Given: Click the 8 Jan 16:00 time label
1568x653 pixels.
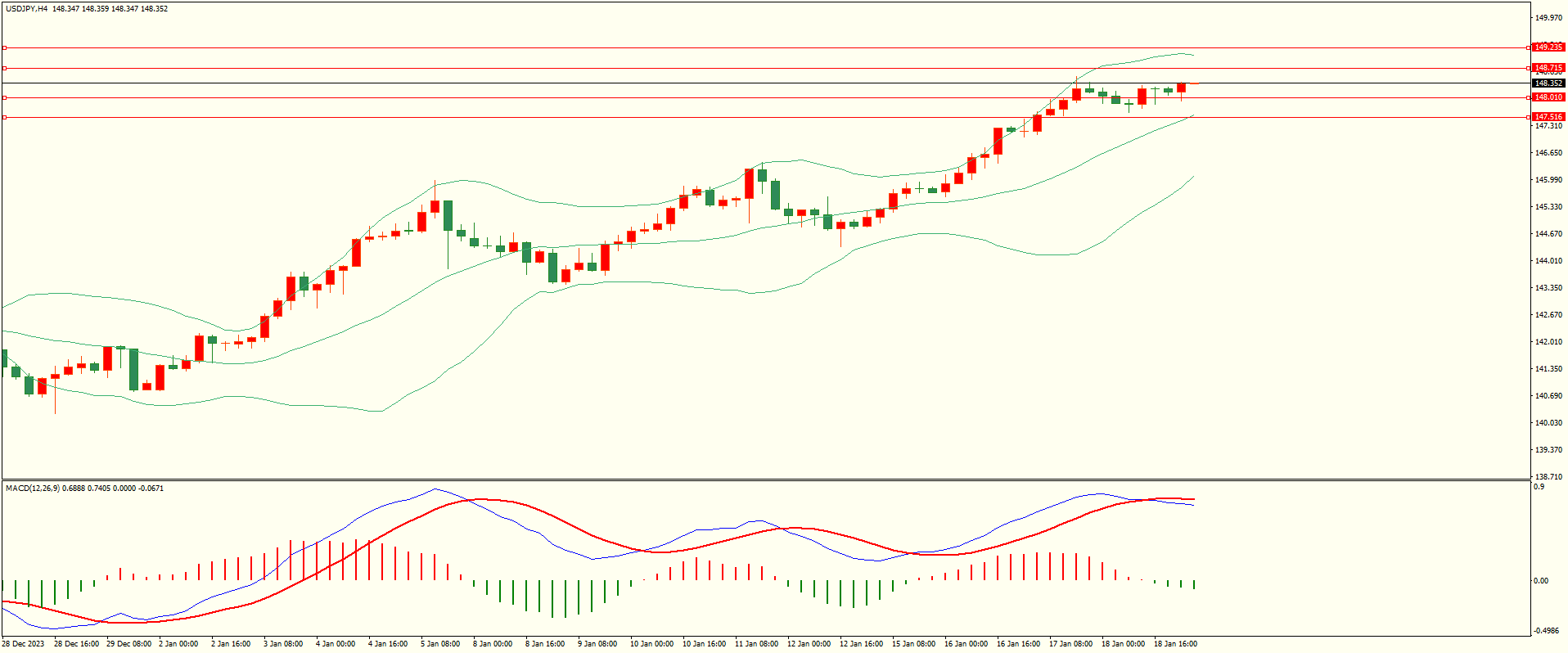Looking at the screenshot, I should 545,644.
